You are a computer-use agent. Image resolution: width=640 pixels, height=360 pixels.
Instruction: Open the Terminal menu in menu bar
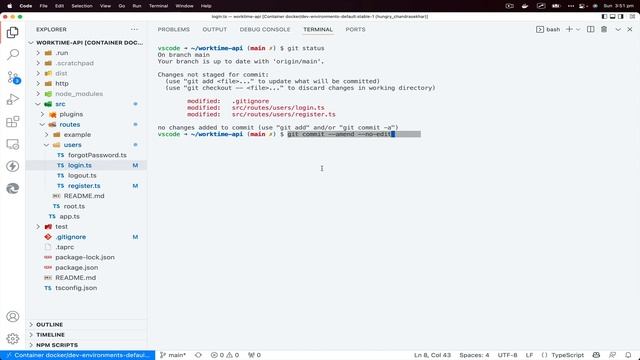coord(158,6)
